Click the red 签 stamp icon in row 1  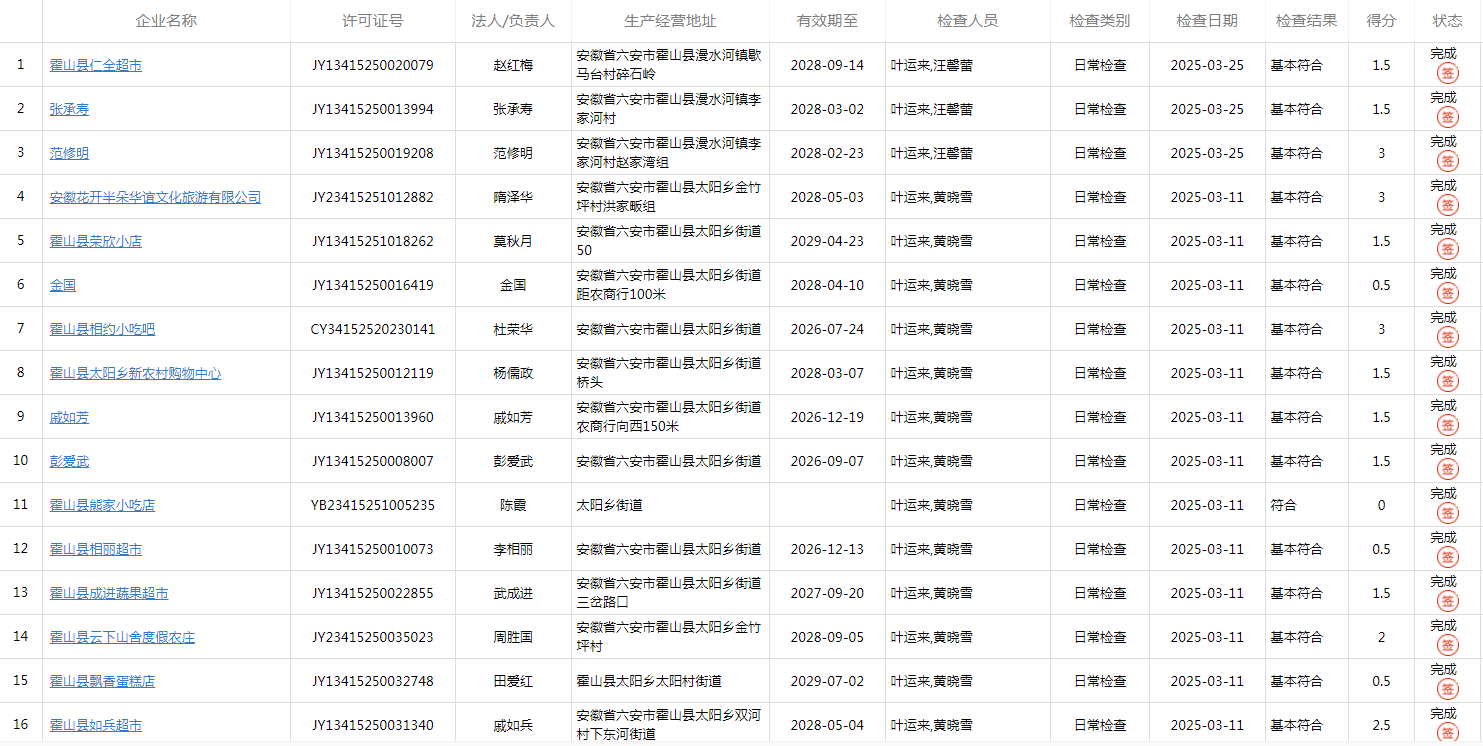tap(1447, 73)
